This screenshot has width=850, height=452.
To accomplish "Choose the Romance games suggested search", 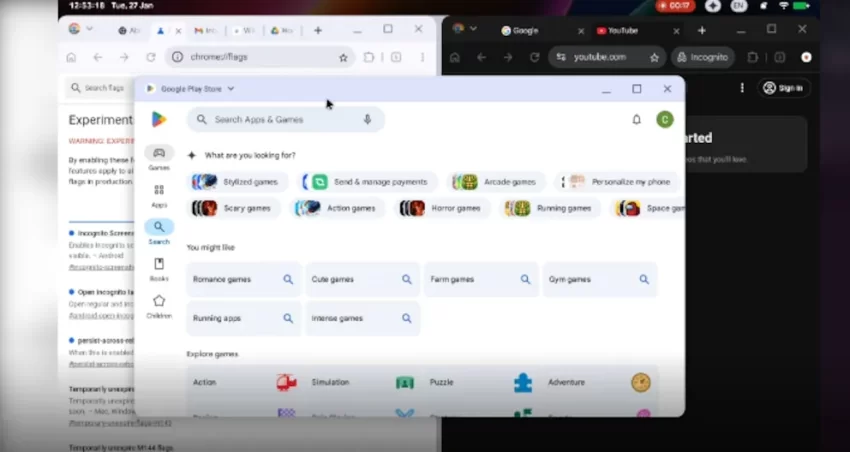I will pos(243,280).
